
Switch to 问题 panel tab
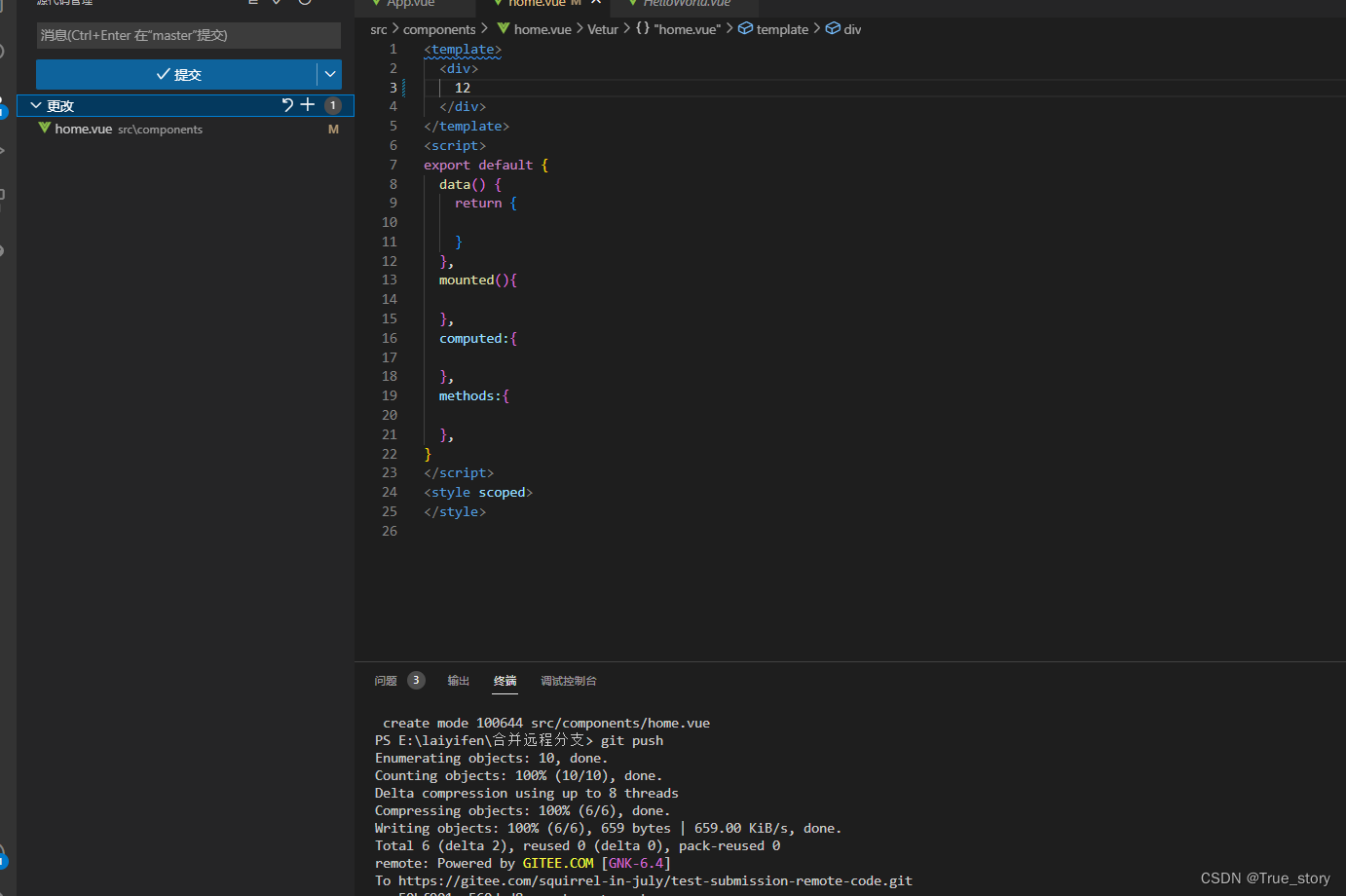coord(386,681)
